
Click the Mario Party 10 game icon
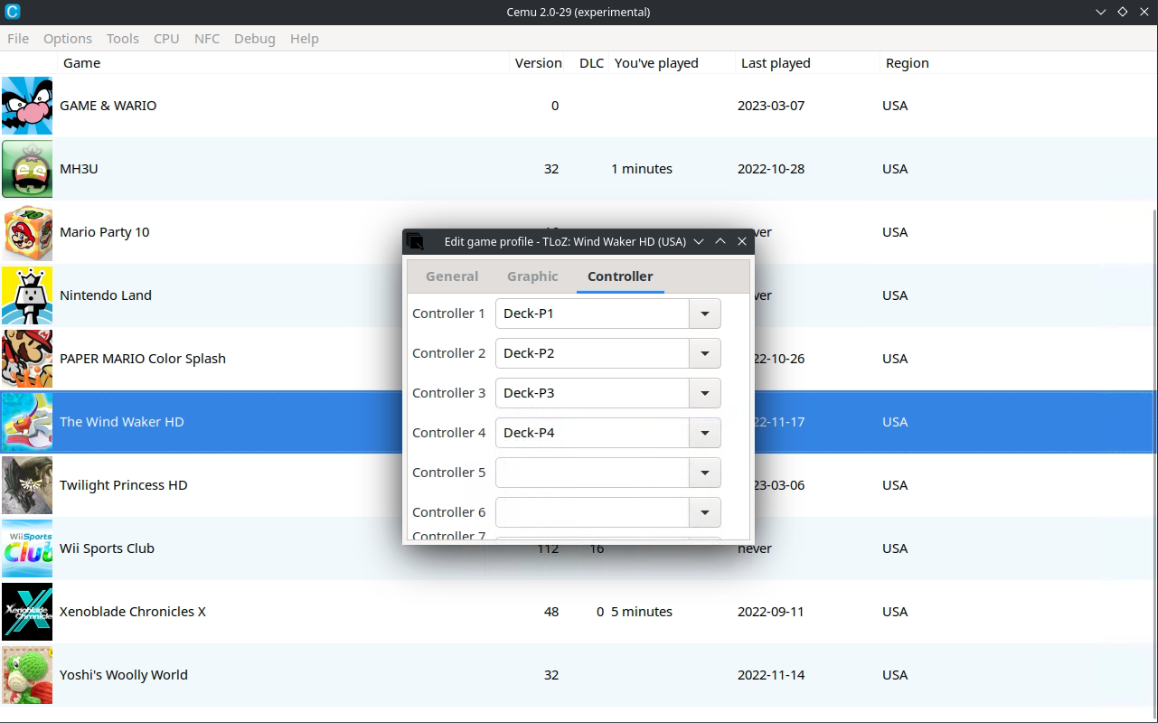27,233
